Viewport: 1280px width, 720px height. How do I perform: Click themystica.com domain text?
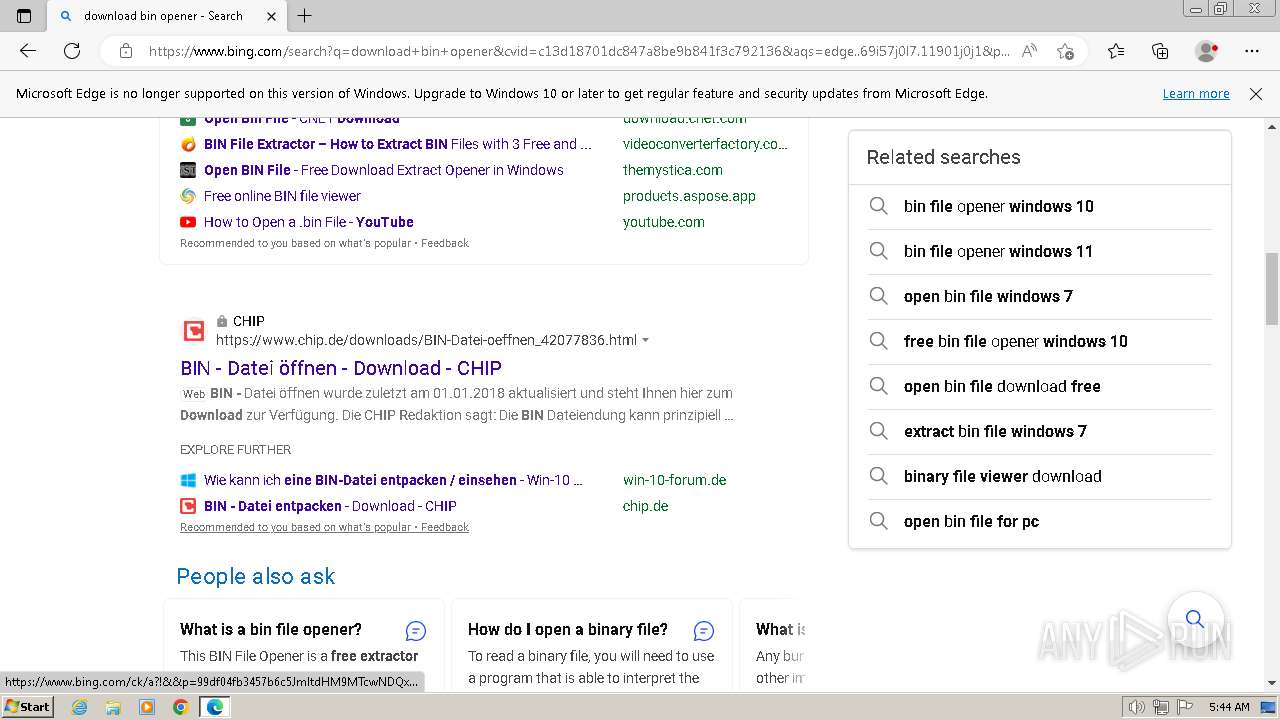pos(673,170)
